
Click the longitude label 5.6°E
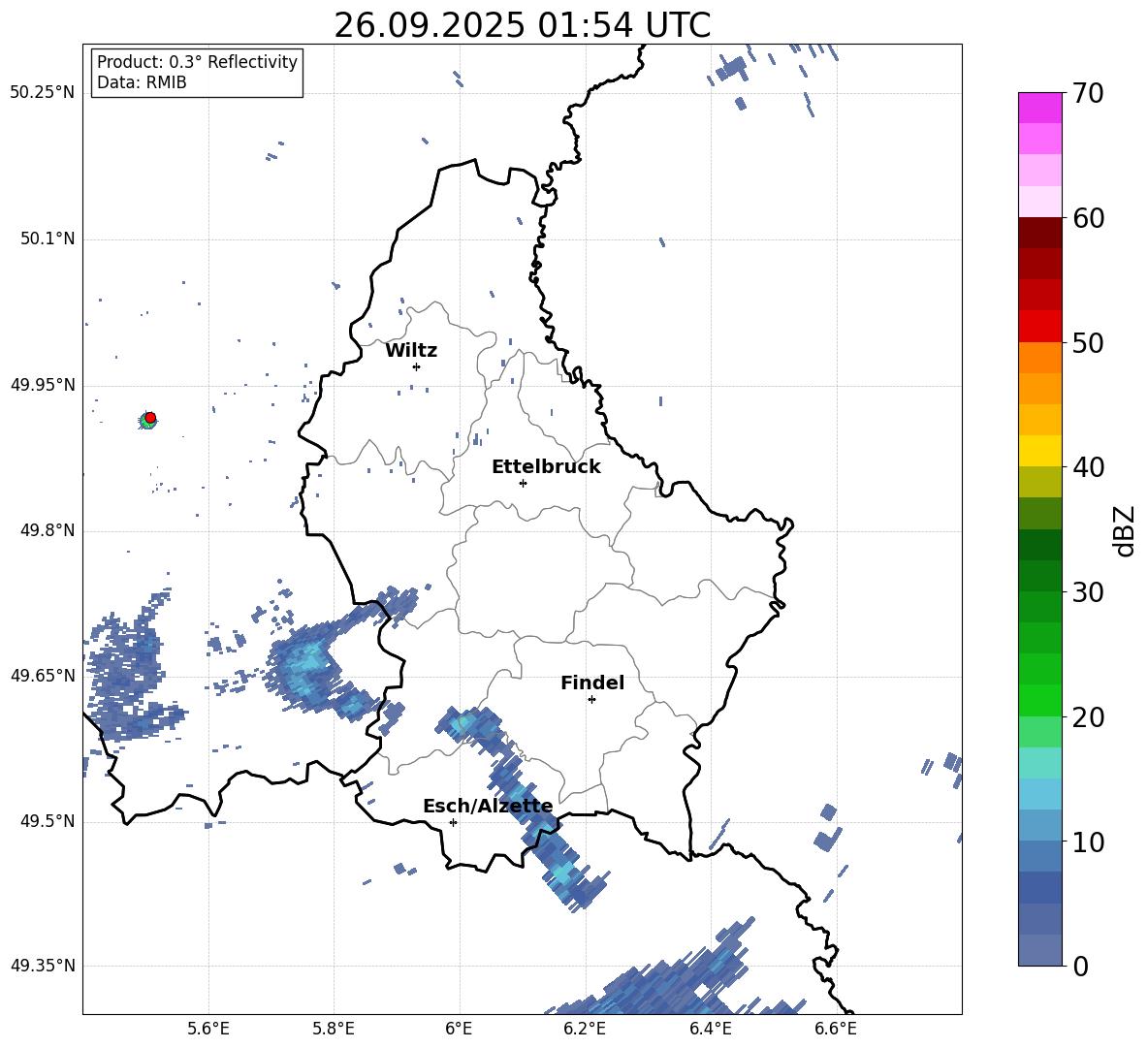[x=208, y=1029]
